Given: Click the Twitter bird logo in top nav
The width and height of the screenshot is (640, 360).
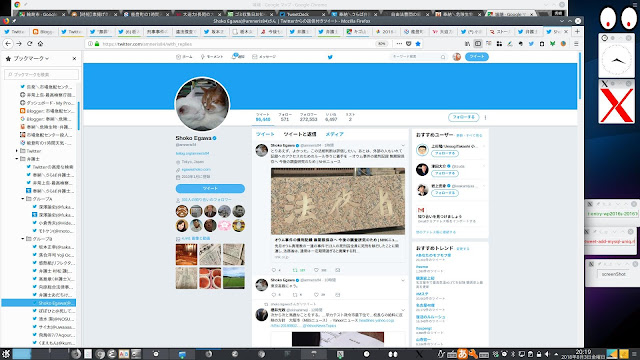Looking at the screenshot, I should 330,57.
